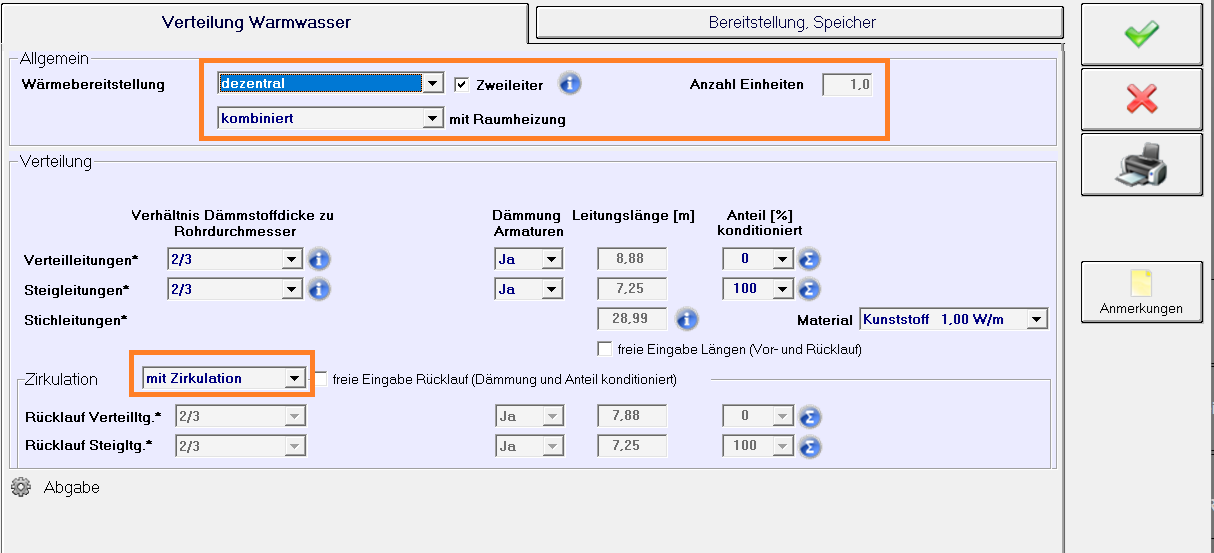Screen dimensions: 1214x553
Task: Click info icon beside Stichleitungen length
Action: click(x=686, y=320)
